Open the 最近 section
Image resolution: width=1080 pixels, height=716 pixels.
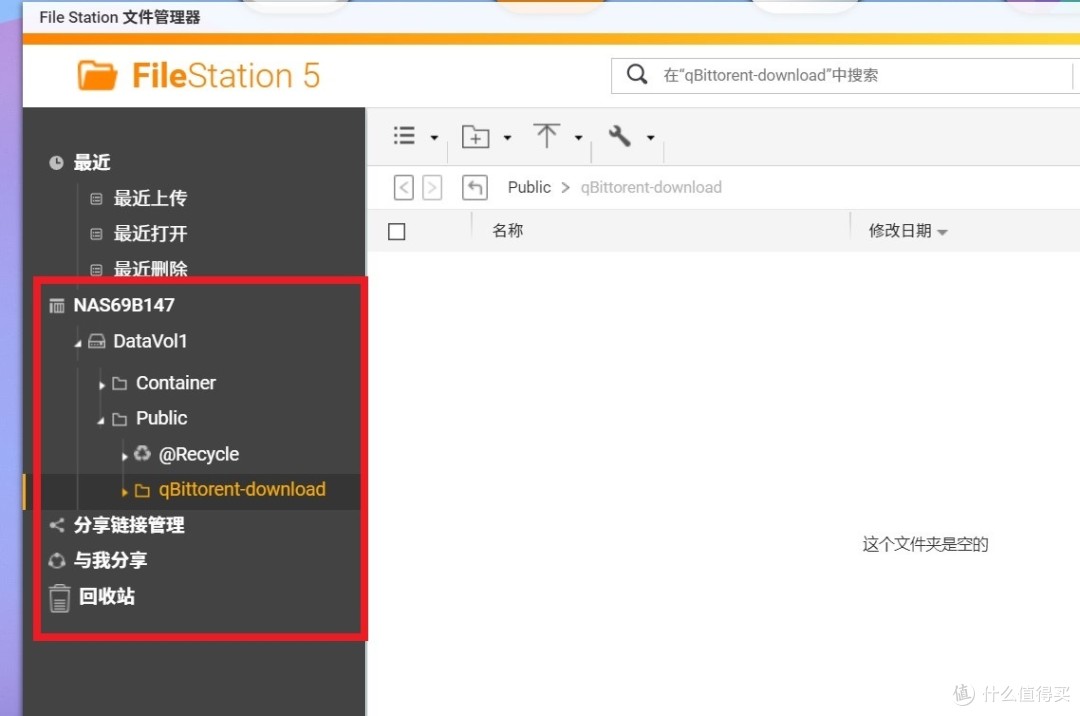tap(92, 162)
